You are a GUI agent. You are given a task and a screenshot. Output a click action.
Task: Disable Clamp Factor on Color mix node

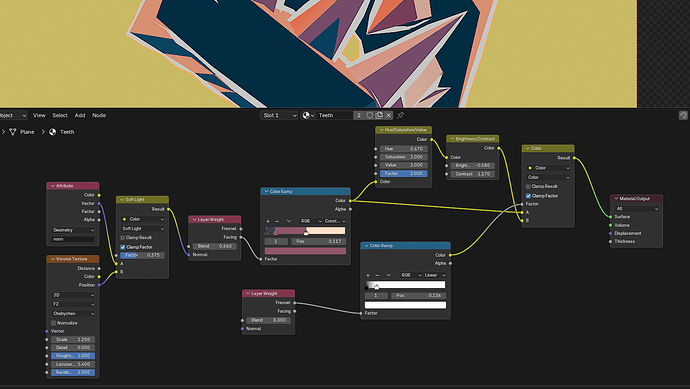529,196
